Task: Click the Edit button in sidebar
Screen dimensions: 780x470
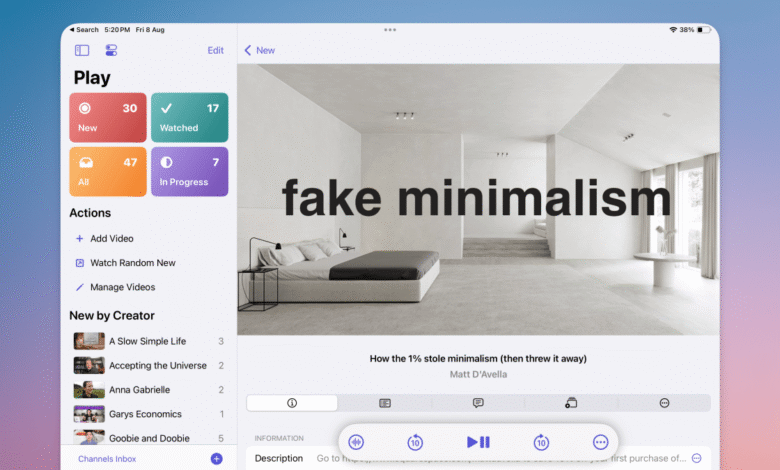Action: [x=215, y=50]
